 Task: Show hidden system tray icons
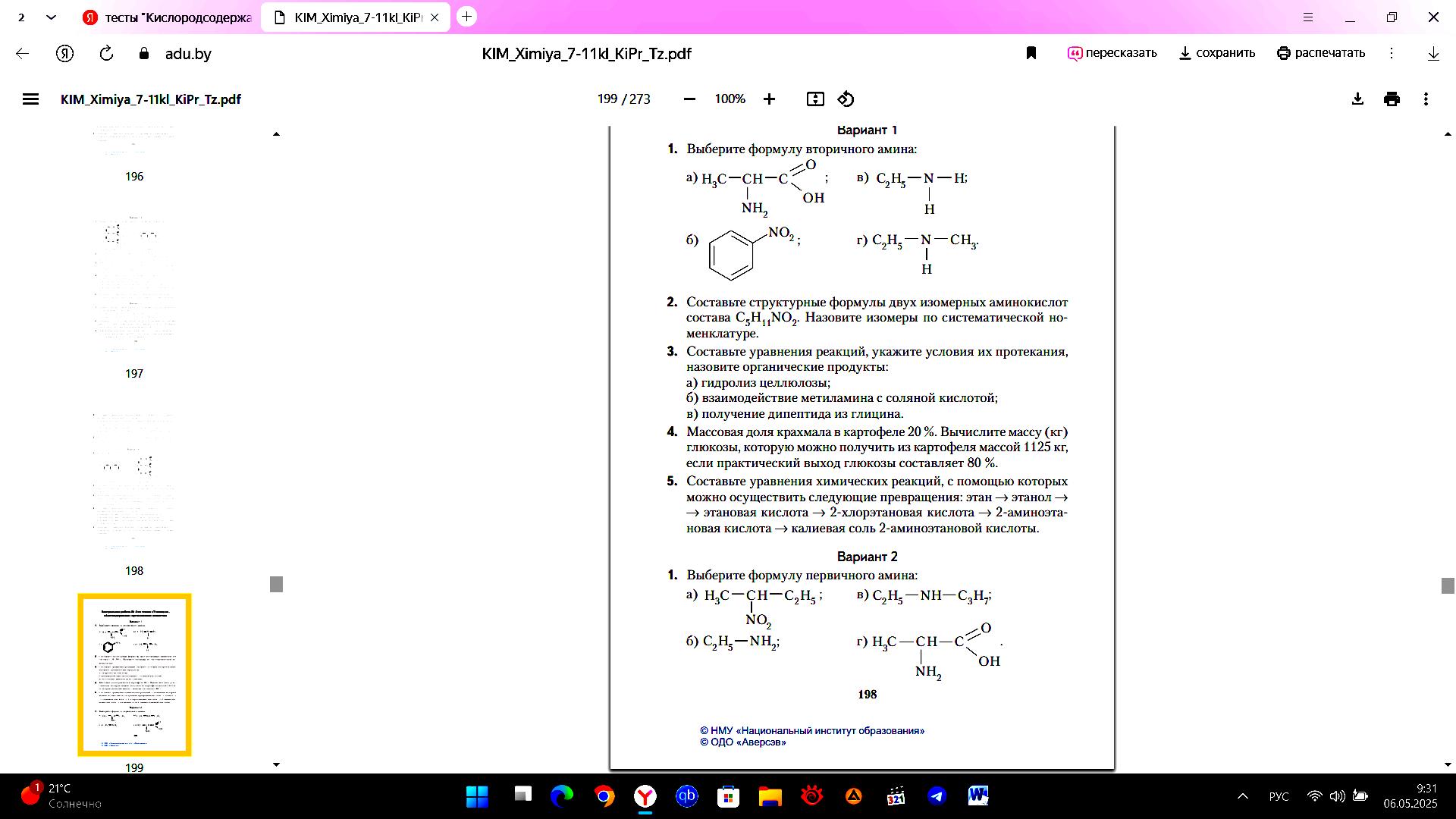(1243, 796)
